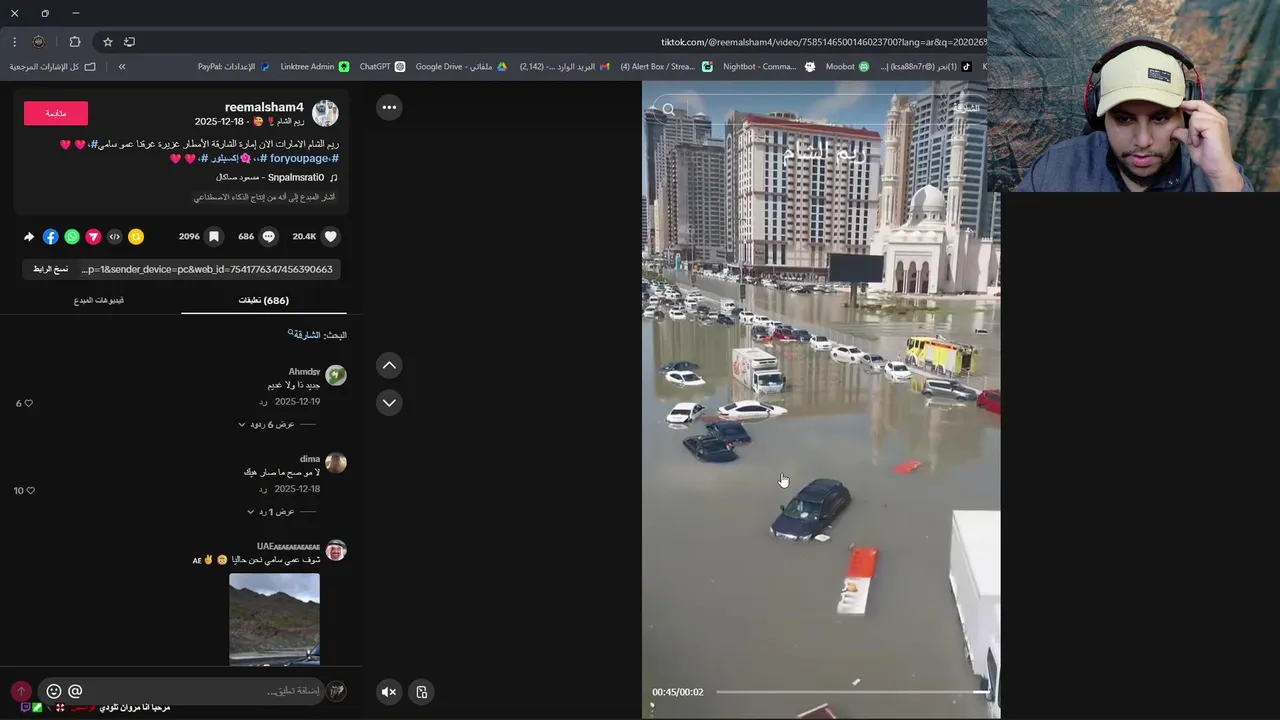The width and height of the screenshot is (1280, 720).
Task: Click the floating player icon beside mute
Action: click(422, 692)
